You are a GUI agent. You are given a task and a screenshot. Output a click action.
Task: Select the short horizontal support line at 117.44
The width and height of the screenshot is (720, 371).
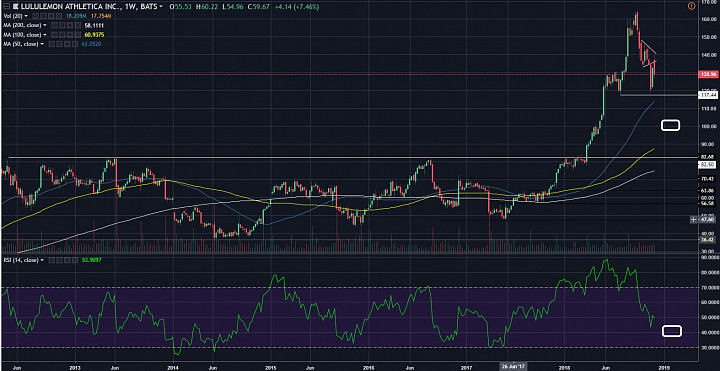pos(658,95)
